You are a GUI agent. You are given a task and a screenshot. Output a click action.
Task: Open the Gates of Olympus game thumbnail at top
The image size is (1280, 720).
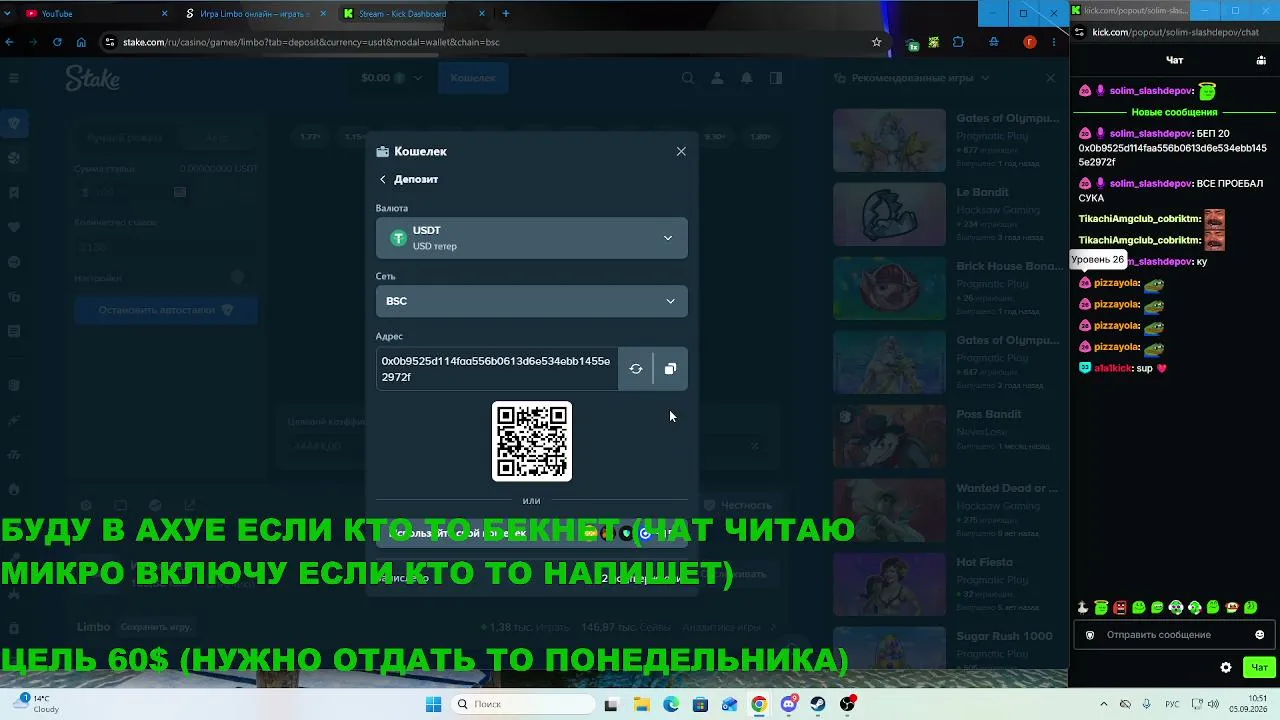tap(889, 140)
